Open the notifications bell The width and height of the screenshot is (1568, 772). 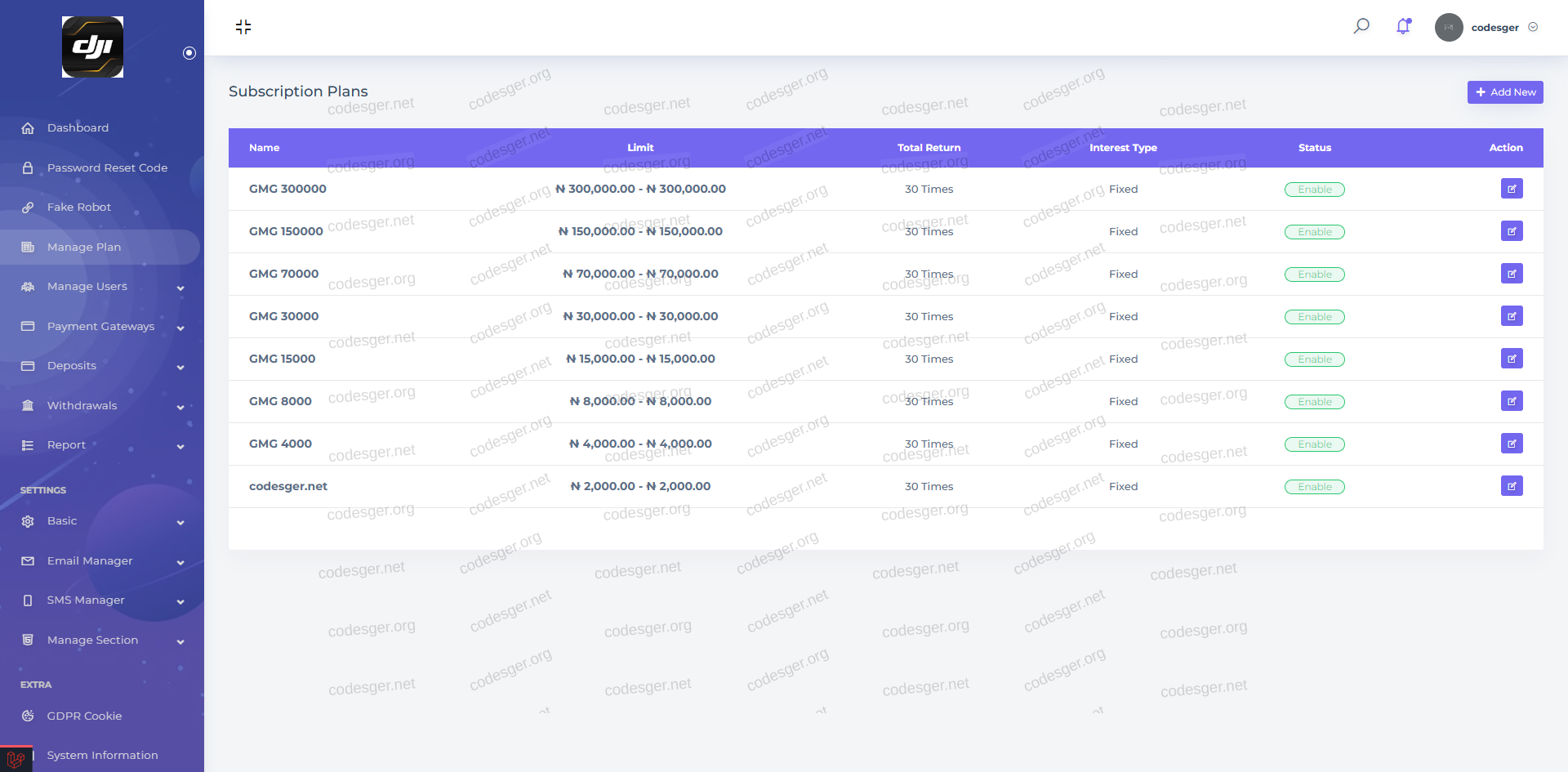(1403, 26)
